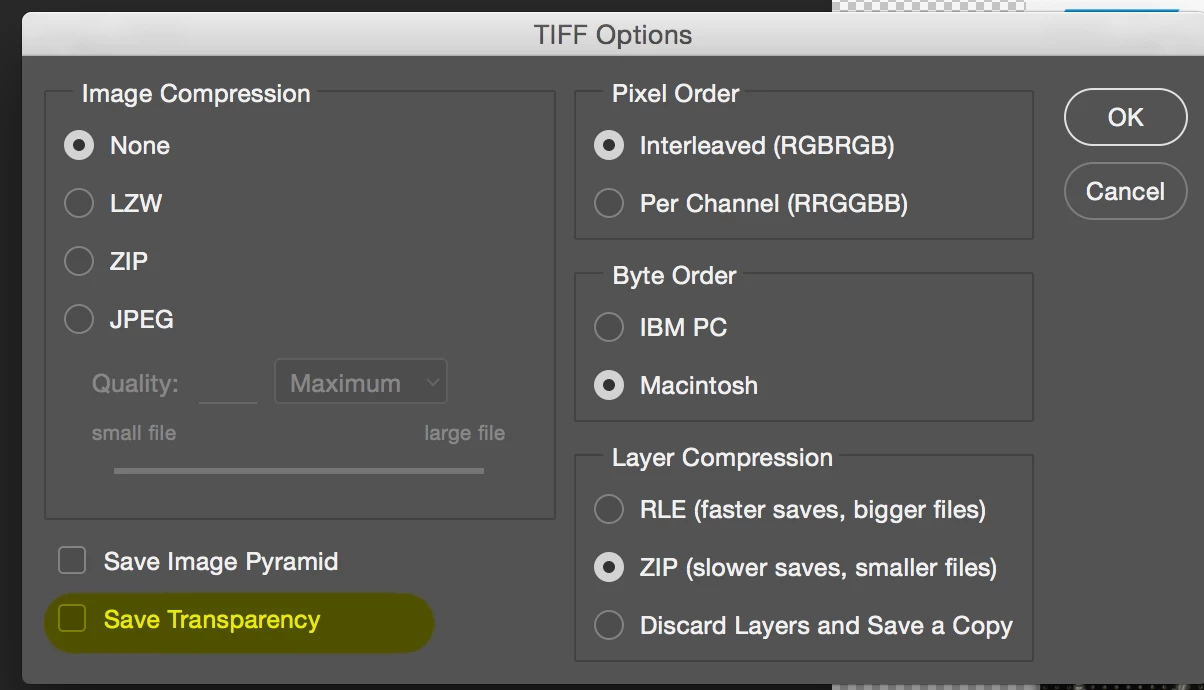The image size is (1204, 690).
Task: Click the Save Transparency label text
Action: 212,620
